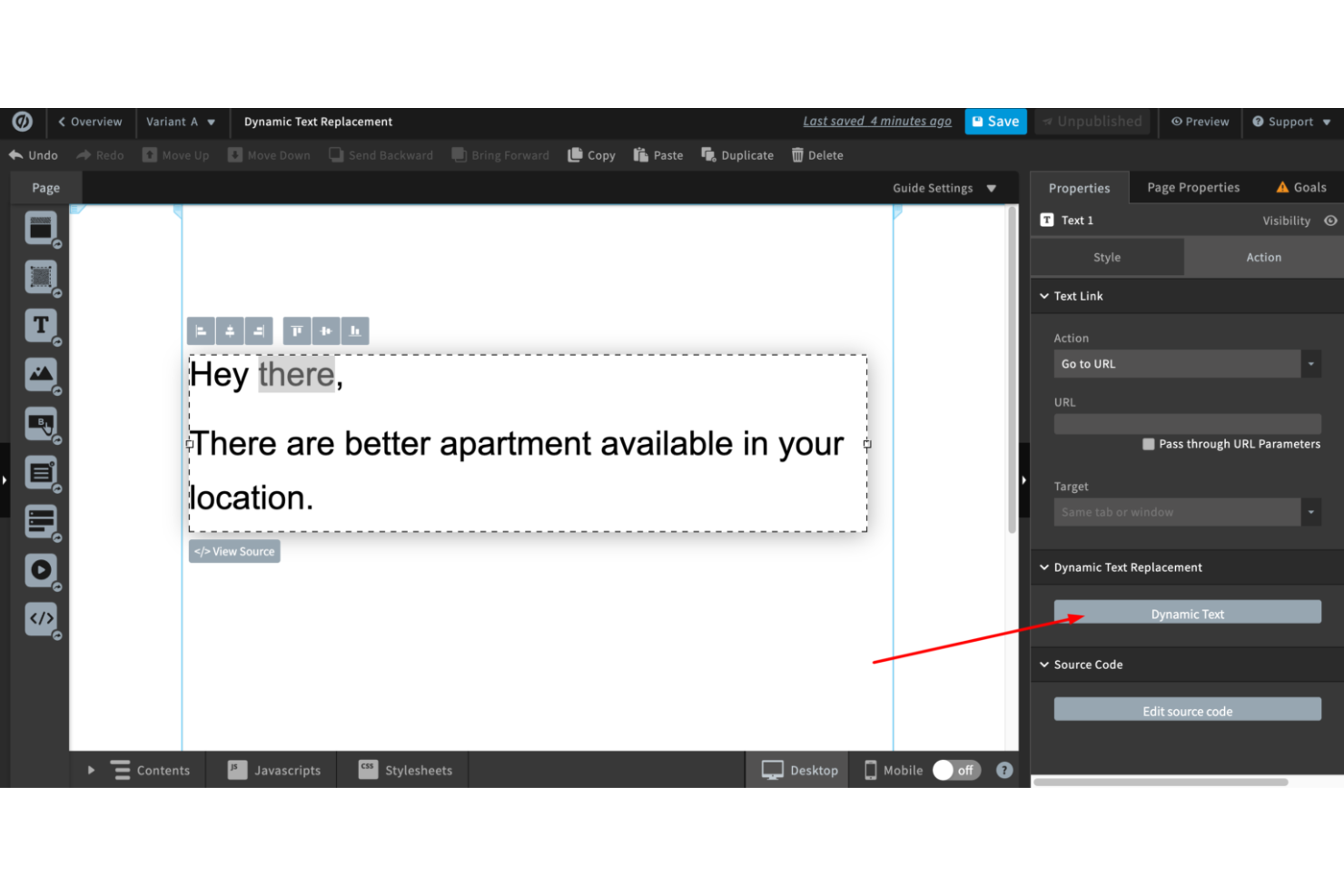Click the URL input field
This screenshot has height=896, width=1344.
coord(1187,423)
